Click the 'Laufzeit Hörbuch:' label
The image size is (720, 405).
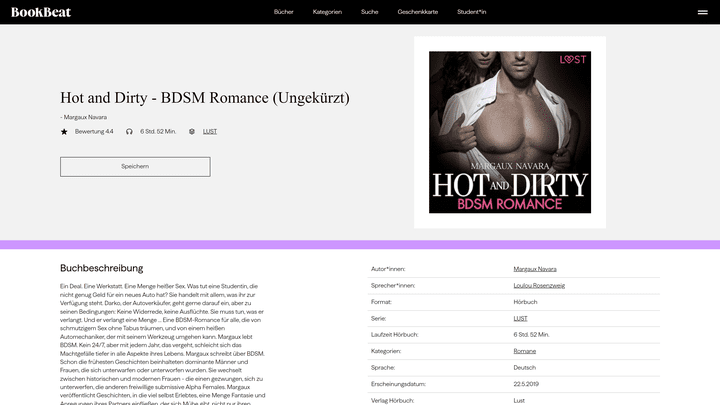pyautogui.click(x=394, y=335)
